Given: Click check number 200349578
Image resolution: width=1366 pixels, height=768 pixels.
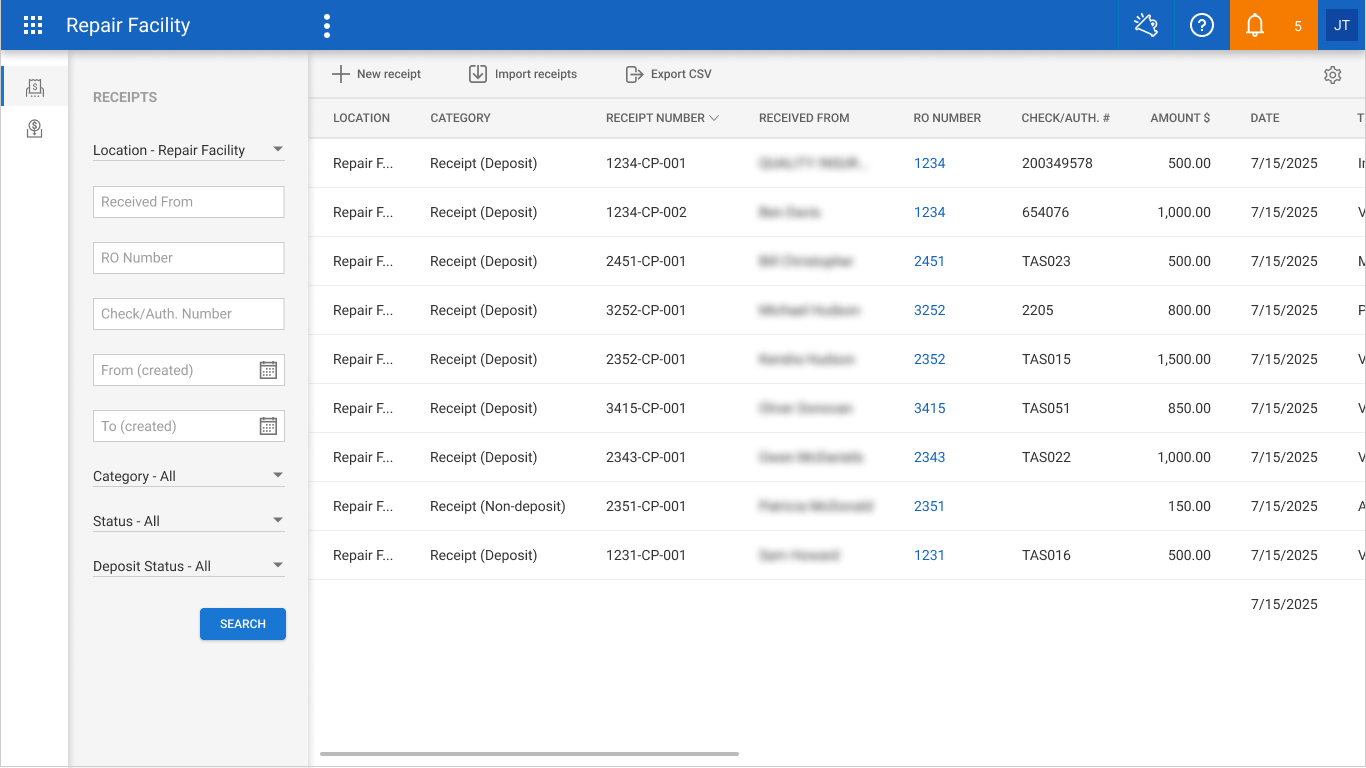Looking at the screenshot, I should (x=1057, y=163).
